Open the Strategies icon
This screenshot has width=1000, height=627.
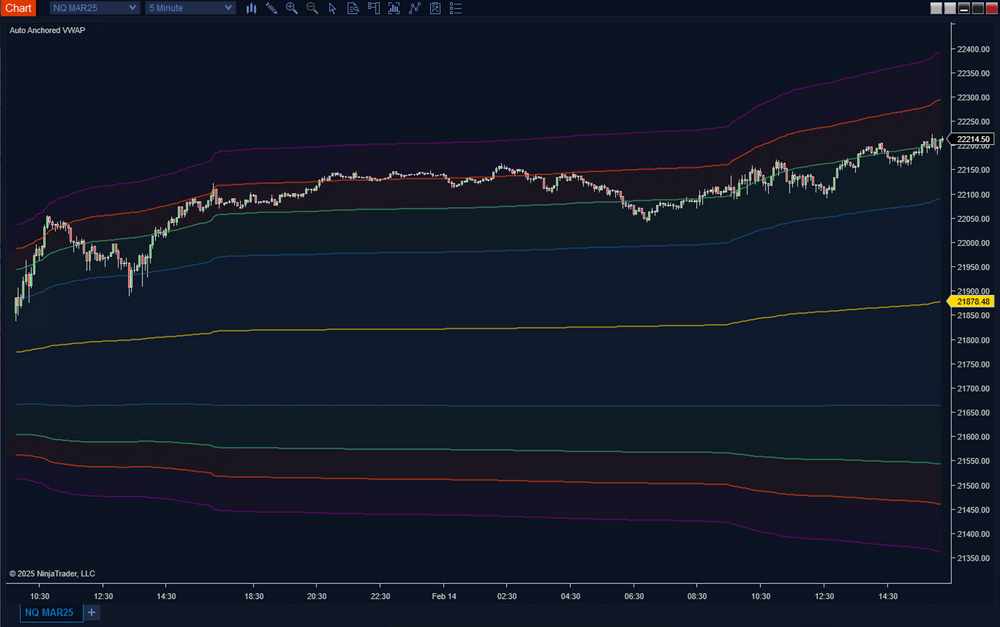pos(414,8)
